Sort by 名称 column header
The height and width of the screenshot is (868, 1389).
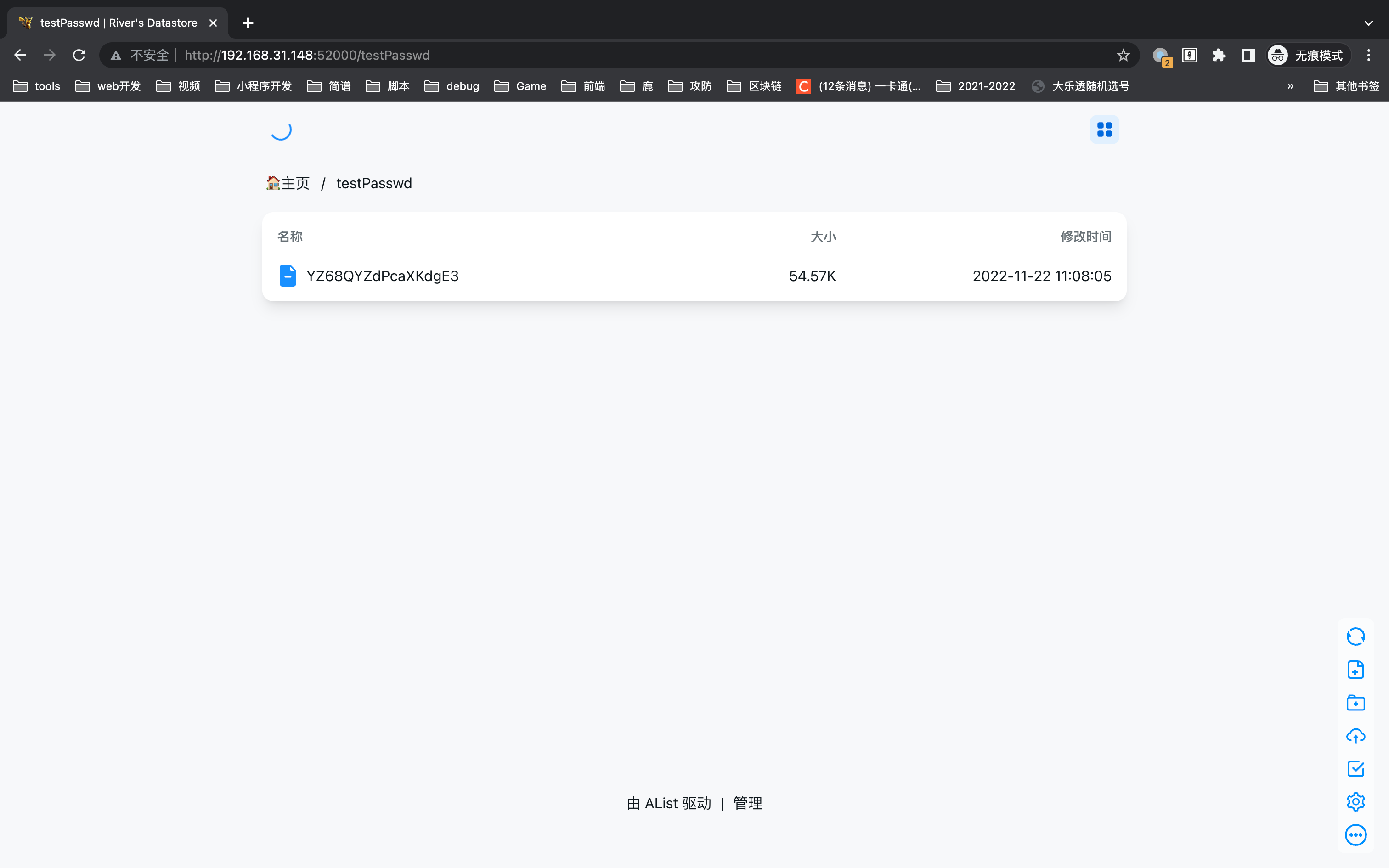(x=290, y=237)
